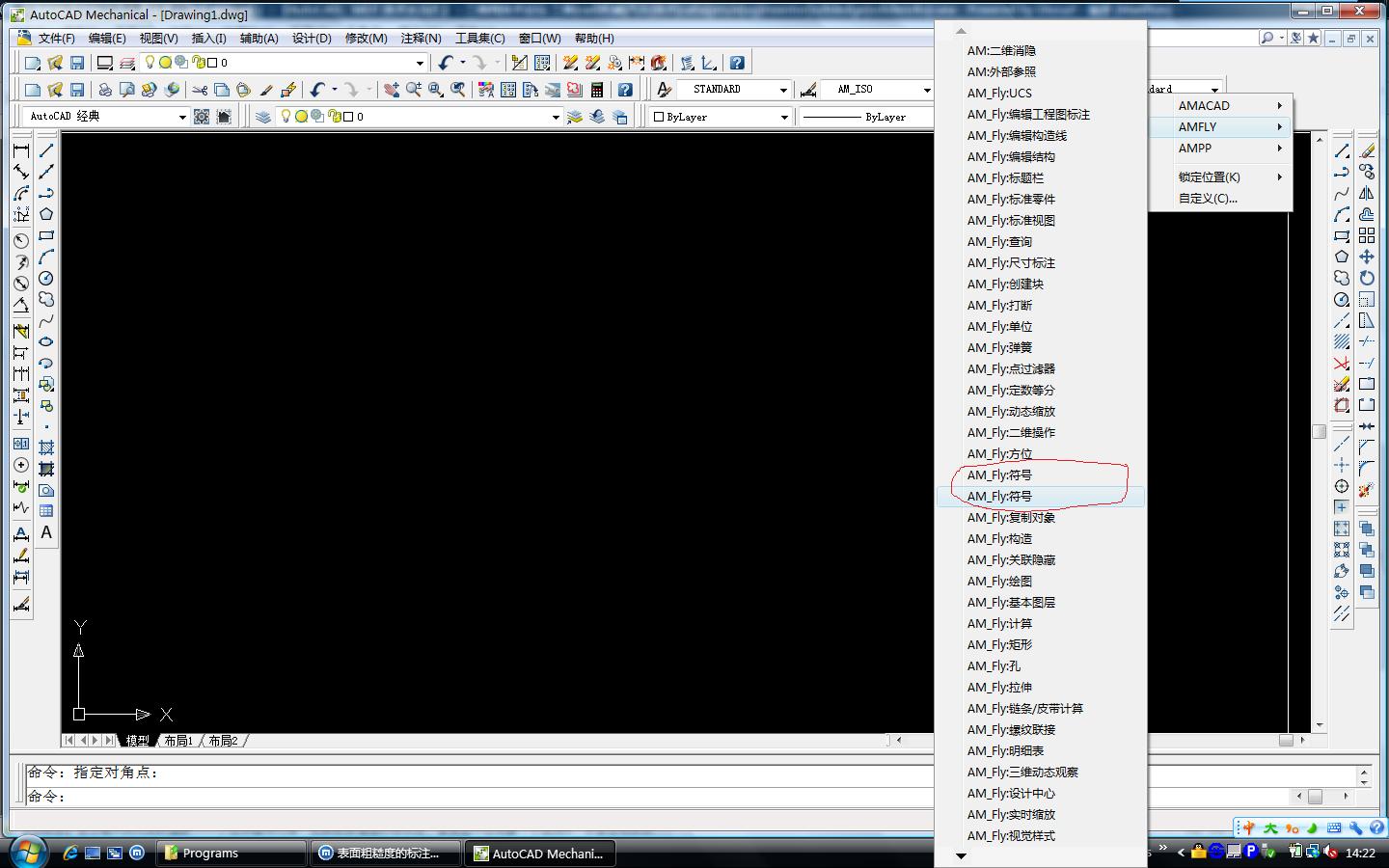
Task: Click the Print Preview icon
Action: (126, 90)
